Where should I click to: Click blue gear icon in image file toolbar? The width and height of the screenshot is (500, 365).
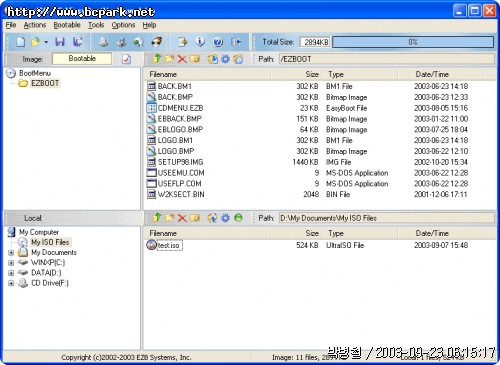pyautogui.click(x=226, y=59)
